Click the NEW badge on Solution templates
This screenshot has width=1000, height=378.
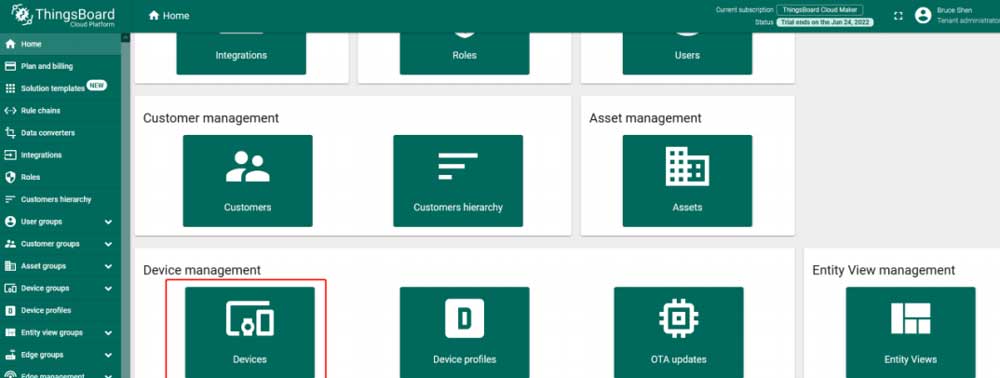pyautogui.click(x=97, y=85)
